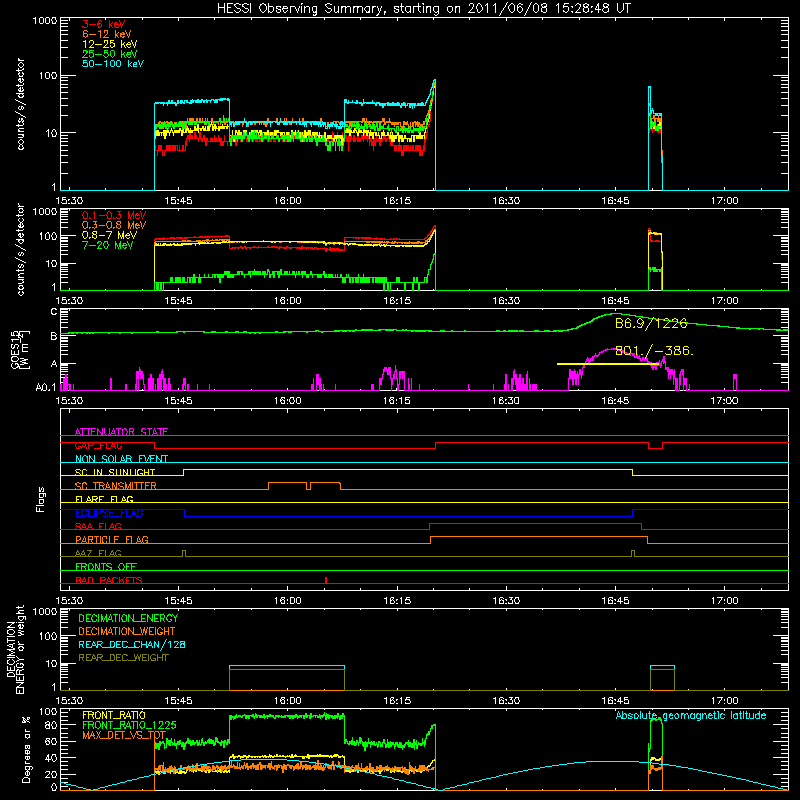
Task: Select the 3-6 keV legend label
Action: tap(103, 24)
